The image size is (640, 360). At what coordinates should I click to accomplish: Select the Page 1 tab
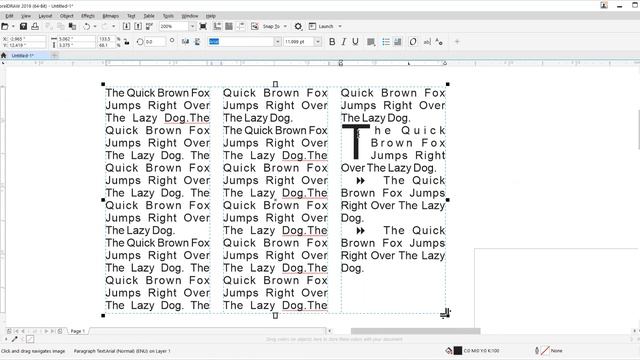click(x=78, y=331)
